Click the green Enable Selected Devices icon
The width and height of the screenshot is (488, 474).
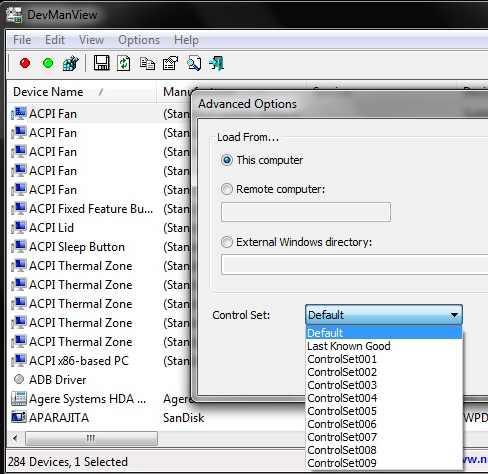(x=48, y=63)
